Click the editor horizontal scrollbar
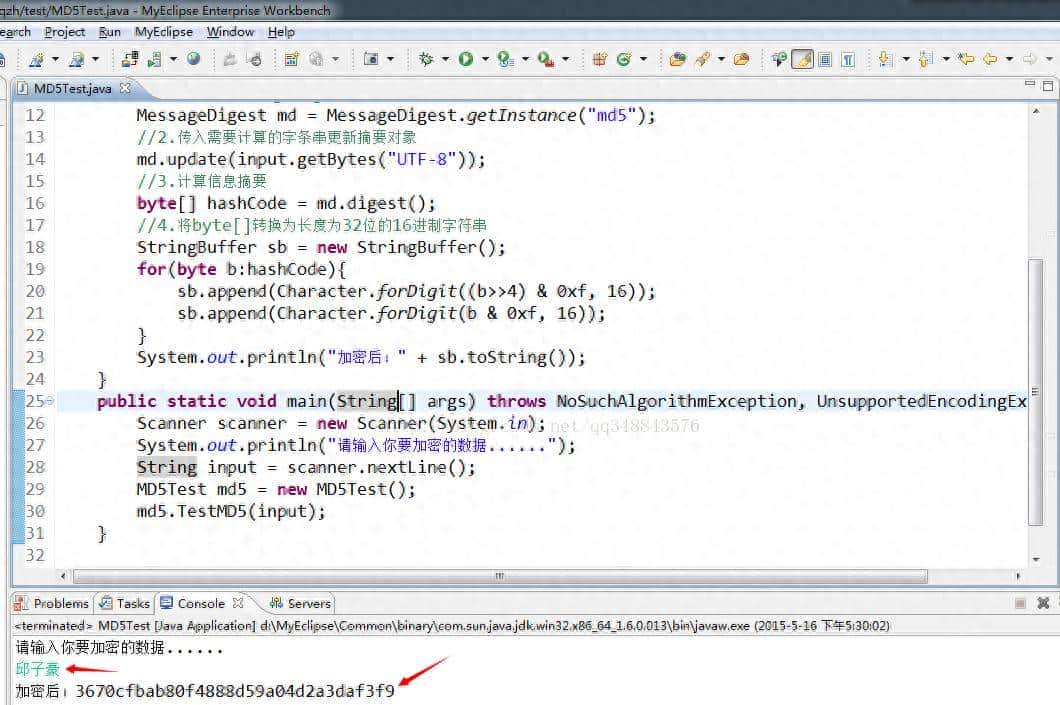Viewport: 1060px width, 705px height. (x=500, y=576)
